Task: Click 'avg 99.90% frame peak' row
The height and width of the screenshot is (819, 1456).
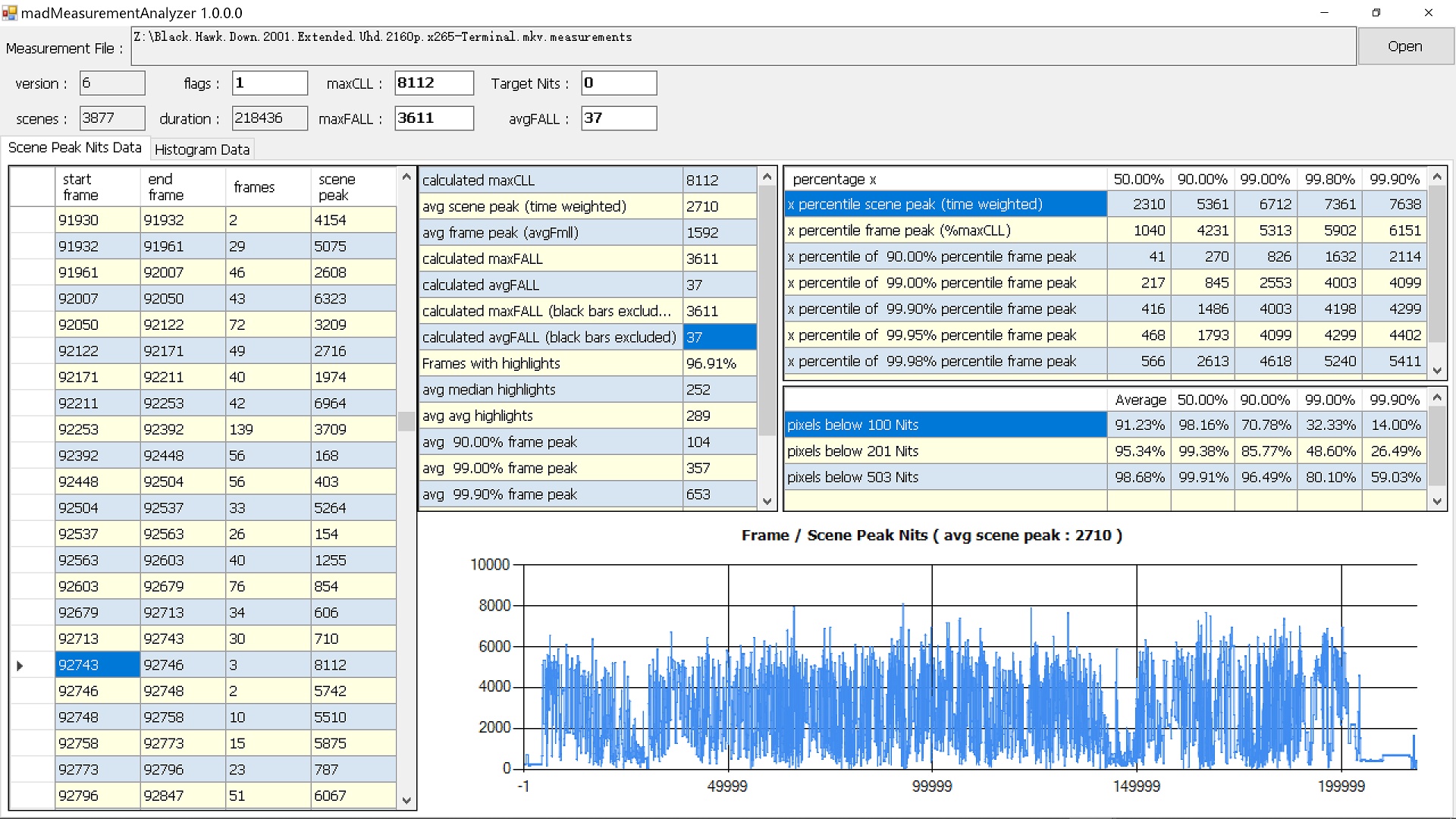Action: (588, 494)
